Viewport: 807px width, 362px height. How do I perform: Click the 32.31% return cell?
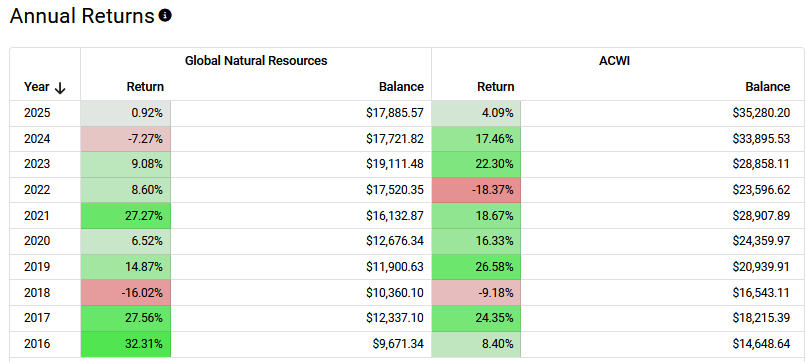pos(126,343)
